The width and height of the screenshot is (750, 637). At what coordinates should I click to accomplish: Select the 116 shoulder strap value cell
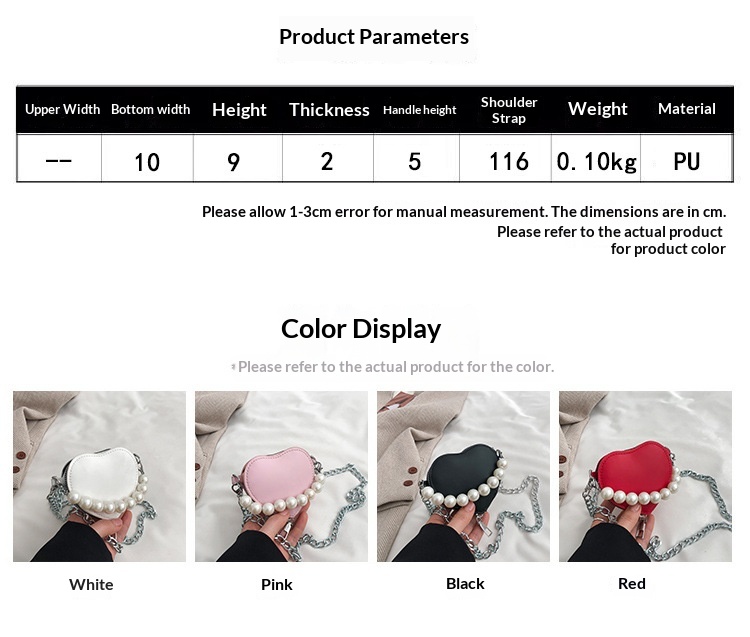click(x=506, y=158)
